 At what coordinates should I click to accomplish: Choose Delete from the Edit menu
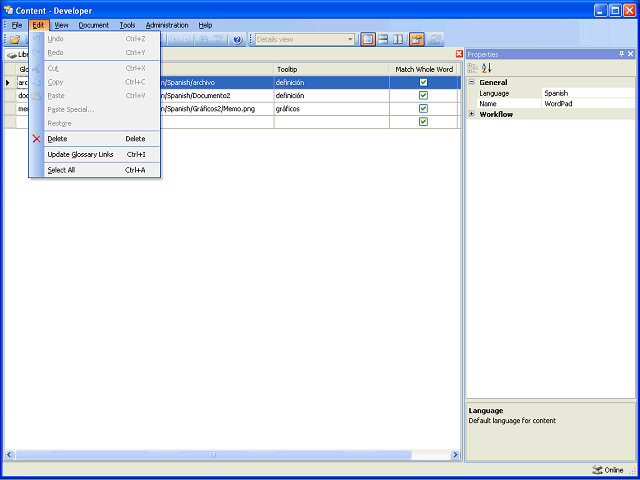click(94, 139)
